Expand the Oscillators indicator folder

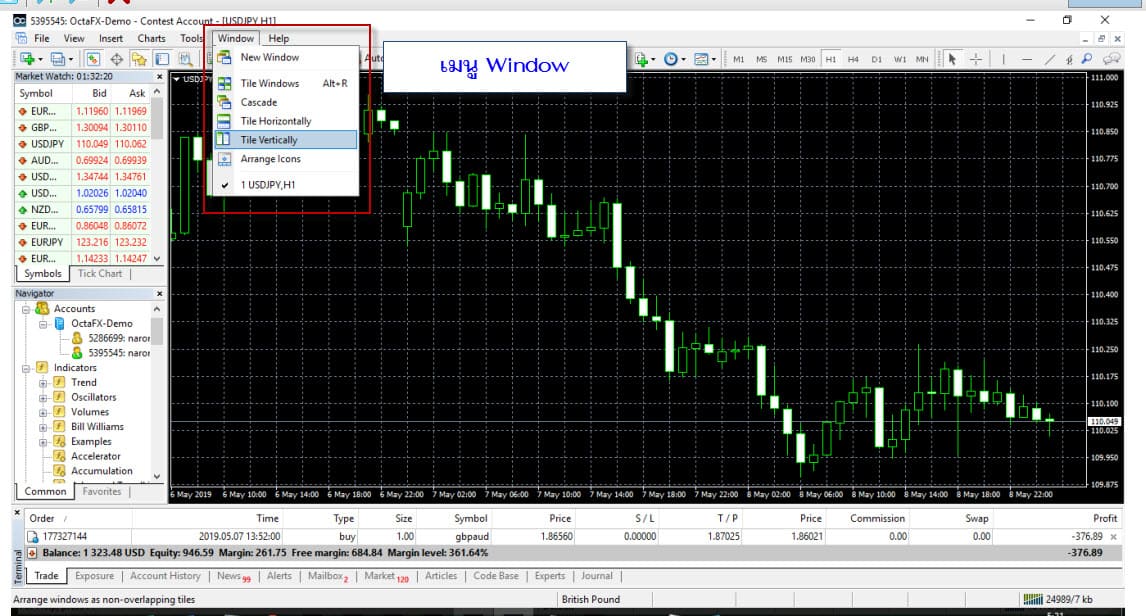(43, 397)
